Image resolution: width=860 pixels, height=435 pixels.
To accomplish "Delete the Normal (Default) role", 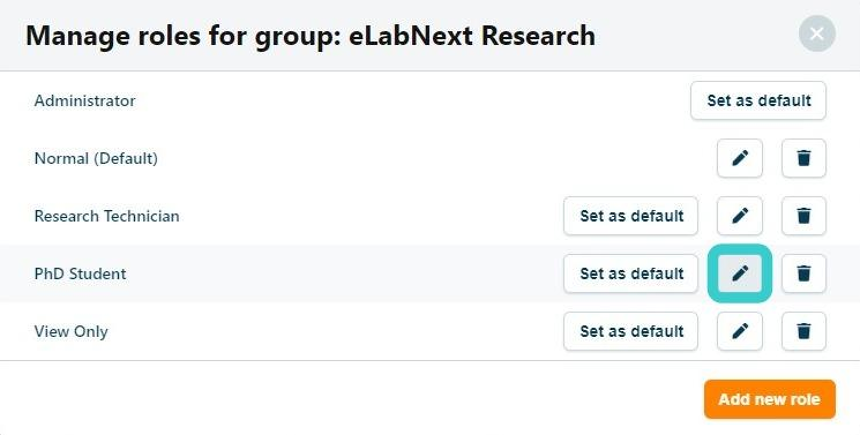I will click(x=804, y=158).
